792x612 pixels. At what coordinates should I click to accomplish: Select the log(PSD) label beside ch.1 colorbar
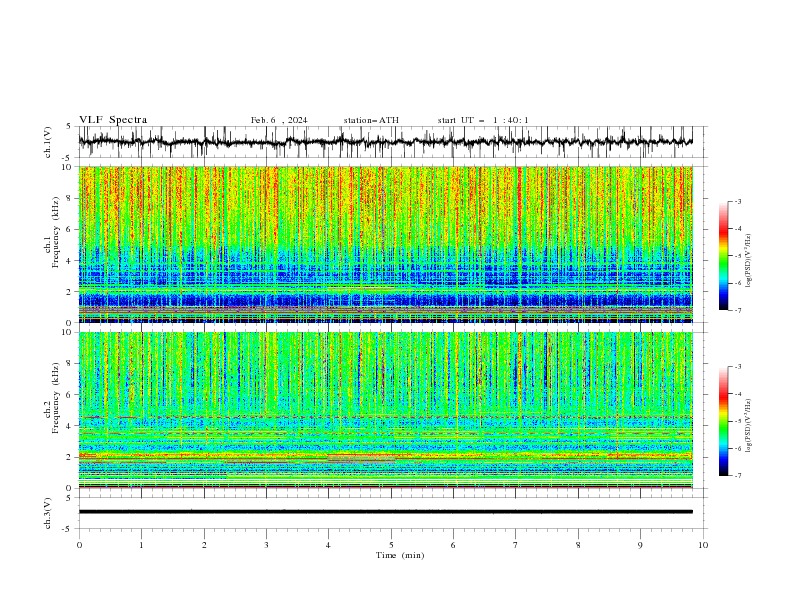pyautogui.click(x=748, y=261)
